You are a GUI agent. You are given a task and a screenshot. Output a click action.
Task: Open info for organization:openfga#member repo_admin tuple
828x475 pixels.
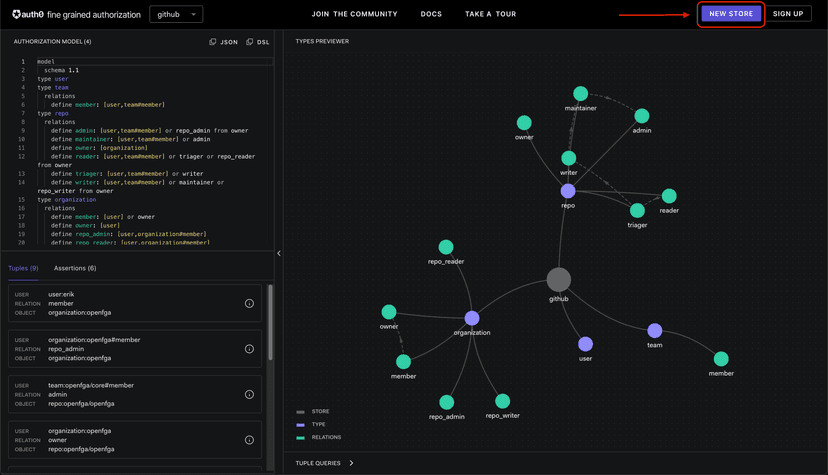(x=250, y=349)
